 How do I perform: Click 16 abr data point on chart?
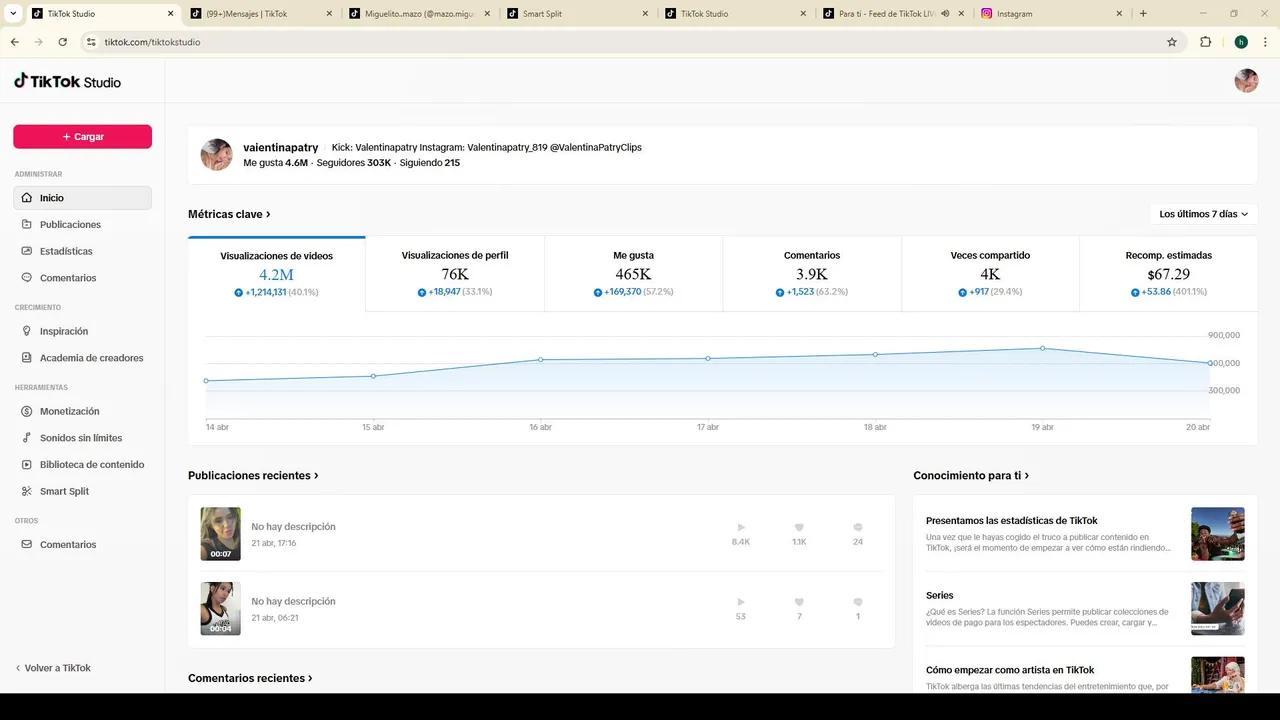(x=540, y=359)
